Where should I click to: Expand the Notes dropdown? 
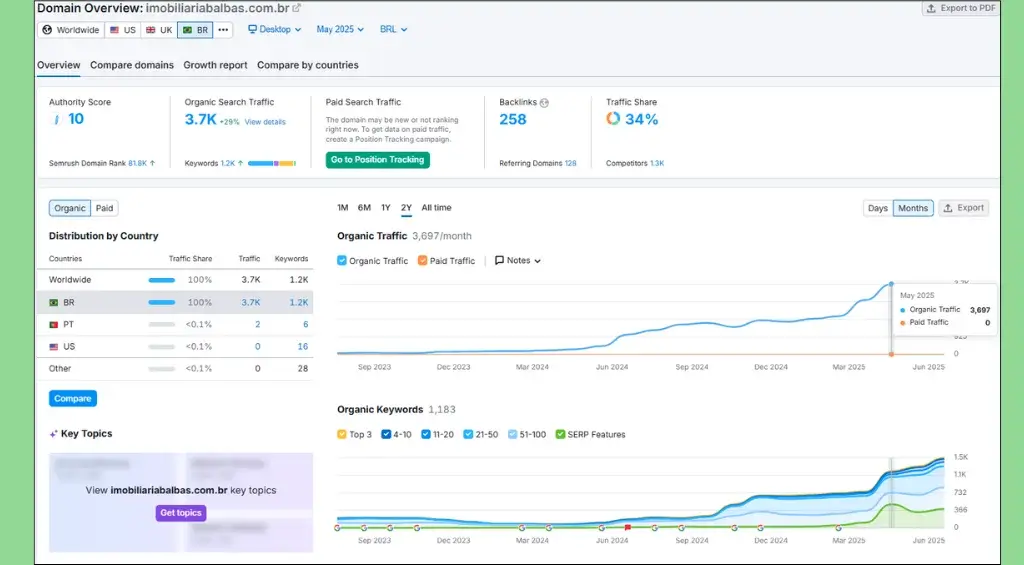tap(518, 261)
